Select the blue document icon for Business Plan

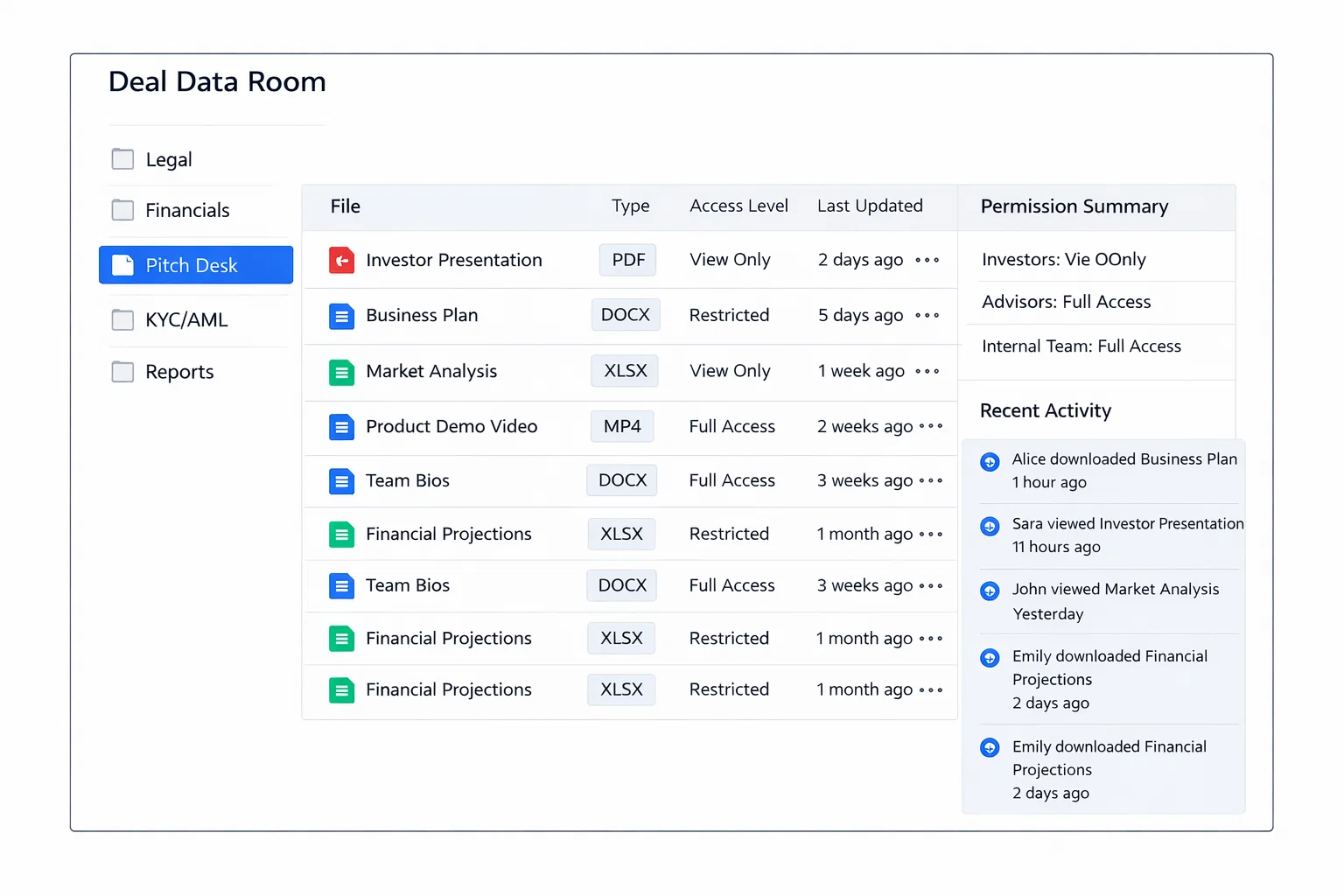coord(341,315)
